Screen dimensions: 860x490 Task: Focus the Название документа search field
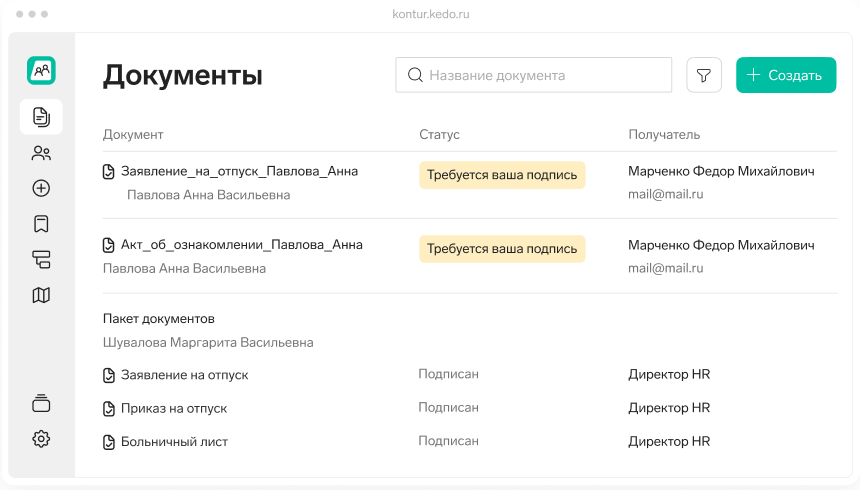tap(534, 75)
